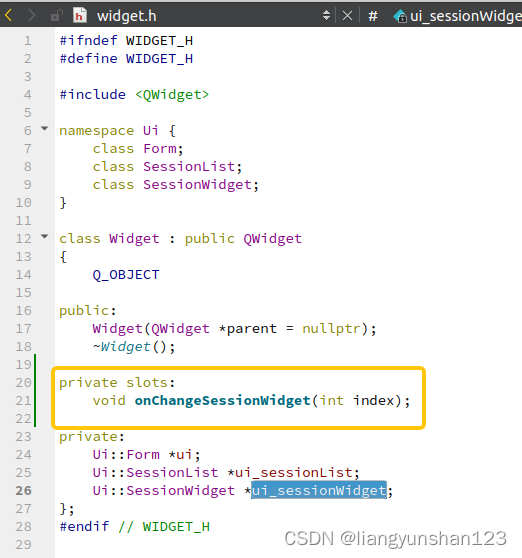Click line number 12
Viewport: 522px width, 558px height.
click(23, 239)
